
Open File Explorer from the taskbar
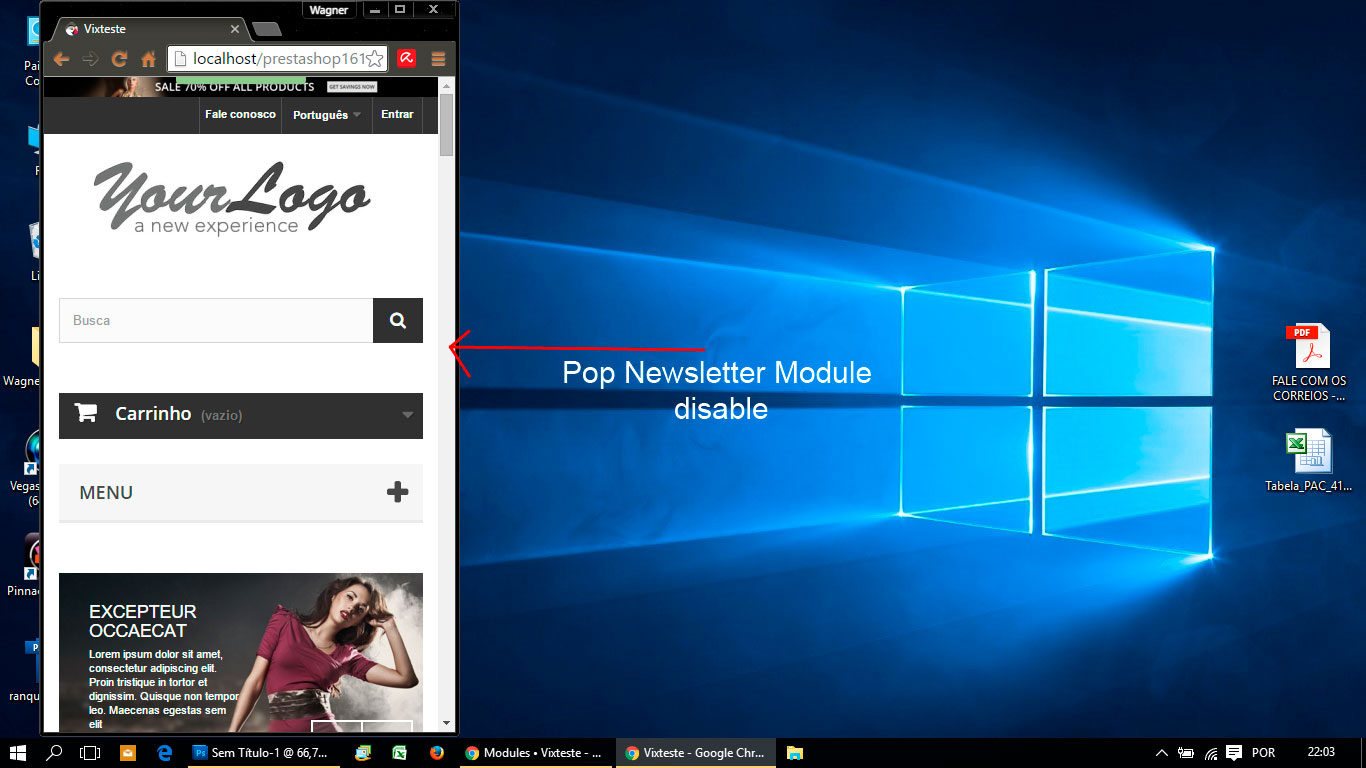point(795,753)
